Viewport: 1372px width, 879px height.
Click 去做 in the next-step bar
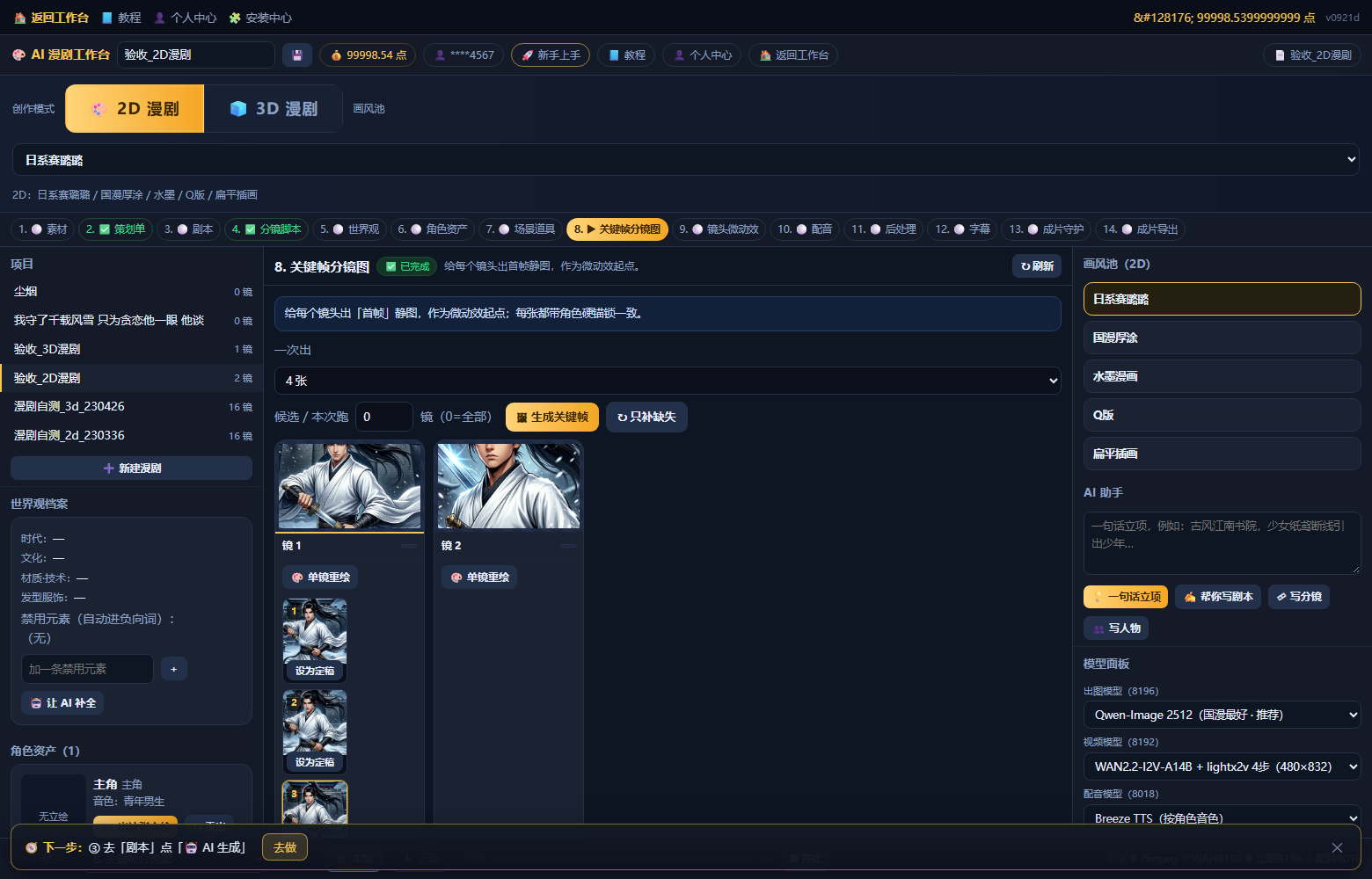click(x=285, y=847)
